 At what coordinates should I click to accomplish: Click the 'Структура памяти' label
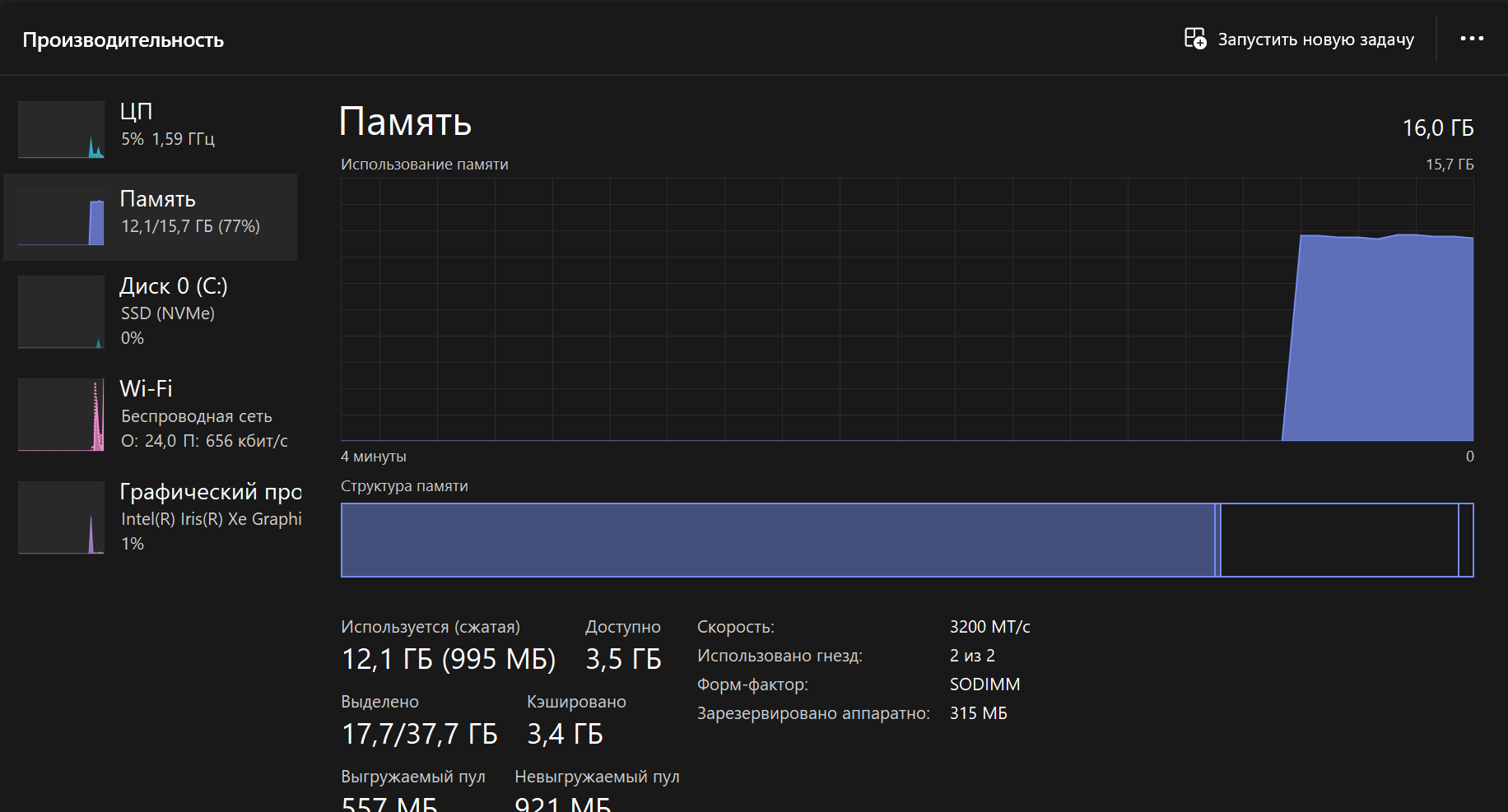[x=404, y=486]
